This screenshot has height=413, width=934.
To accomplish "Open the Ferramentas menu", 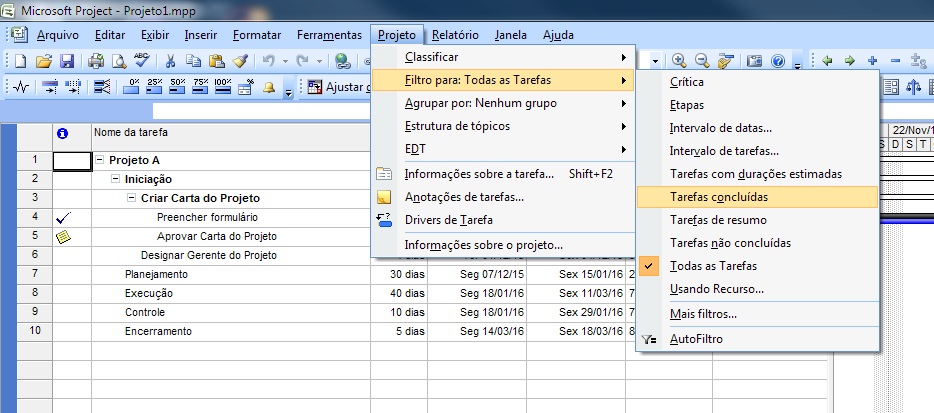I will pyautogui.click(x=329, y=35).
